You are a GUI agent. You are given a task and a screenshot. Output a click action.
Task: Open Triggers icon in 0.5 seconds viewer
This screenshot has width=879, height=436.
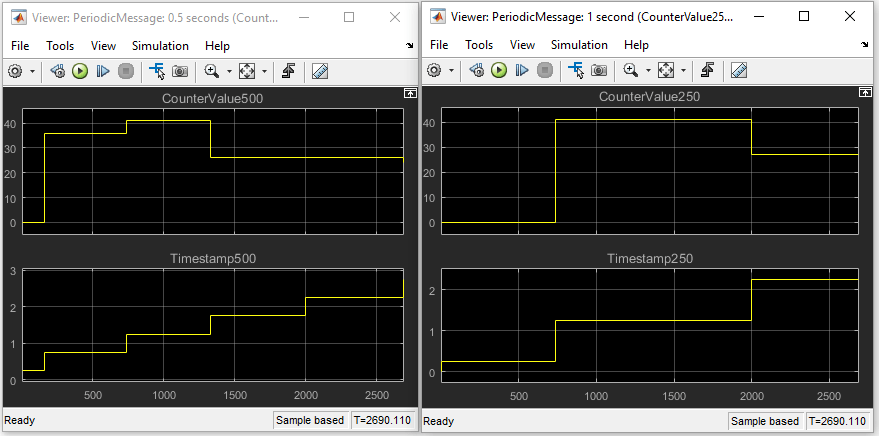coord(288,71)
